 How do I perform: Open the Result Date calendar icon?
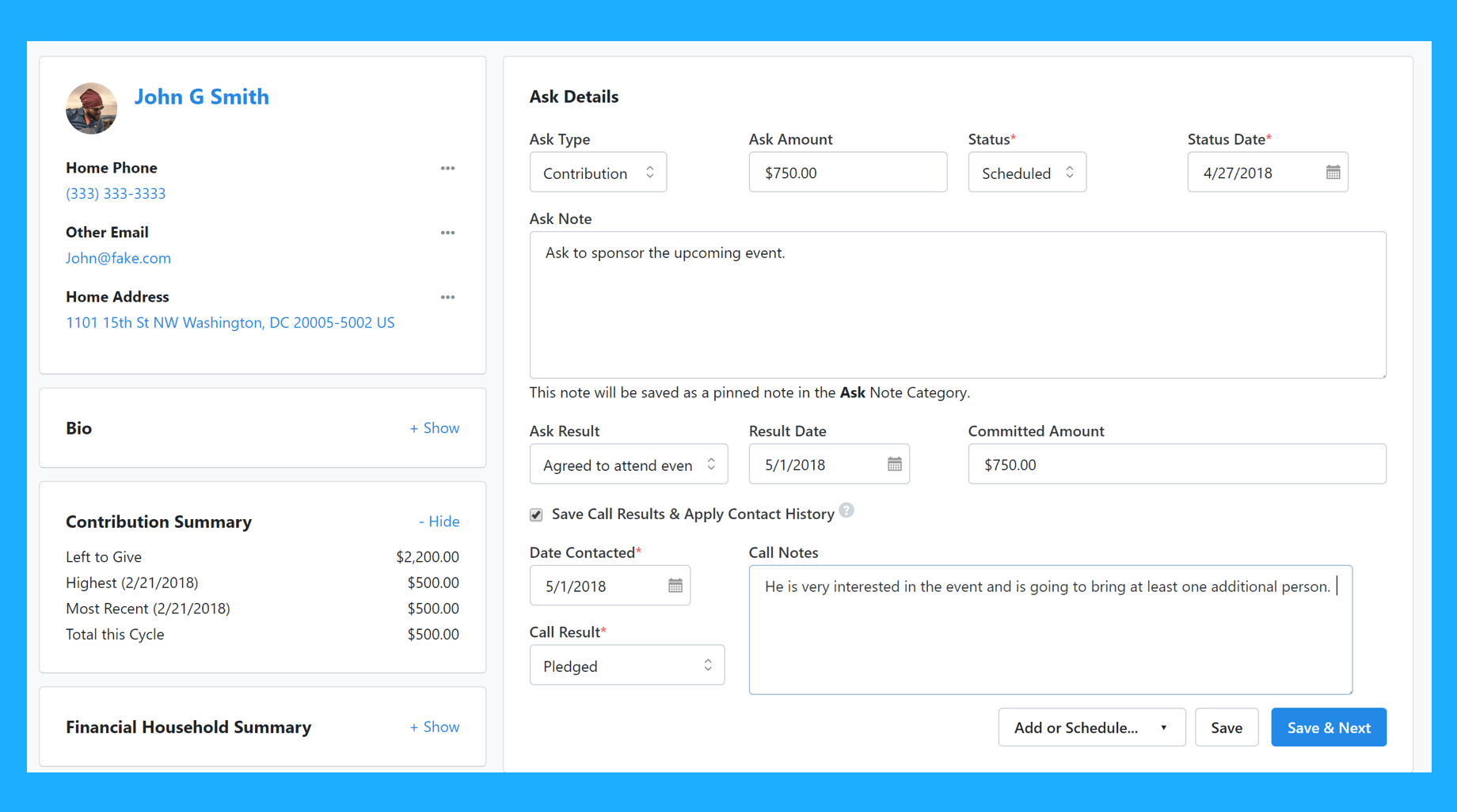tap(894, 465)
